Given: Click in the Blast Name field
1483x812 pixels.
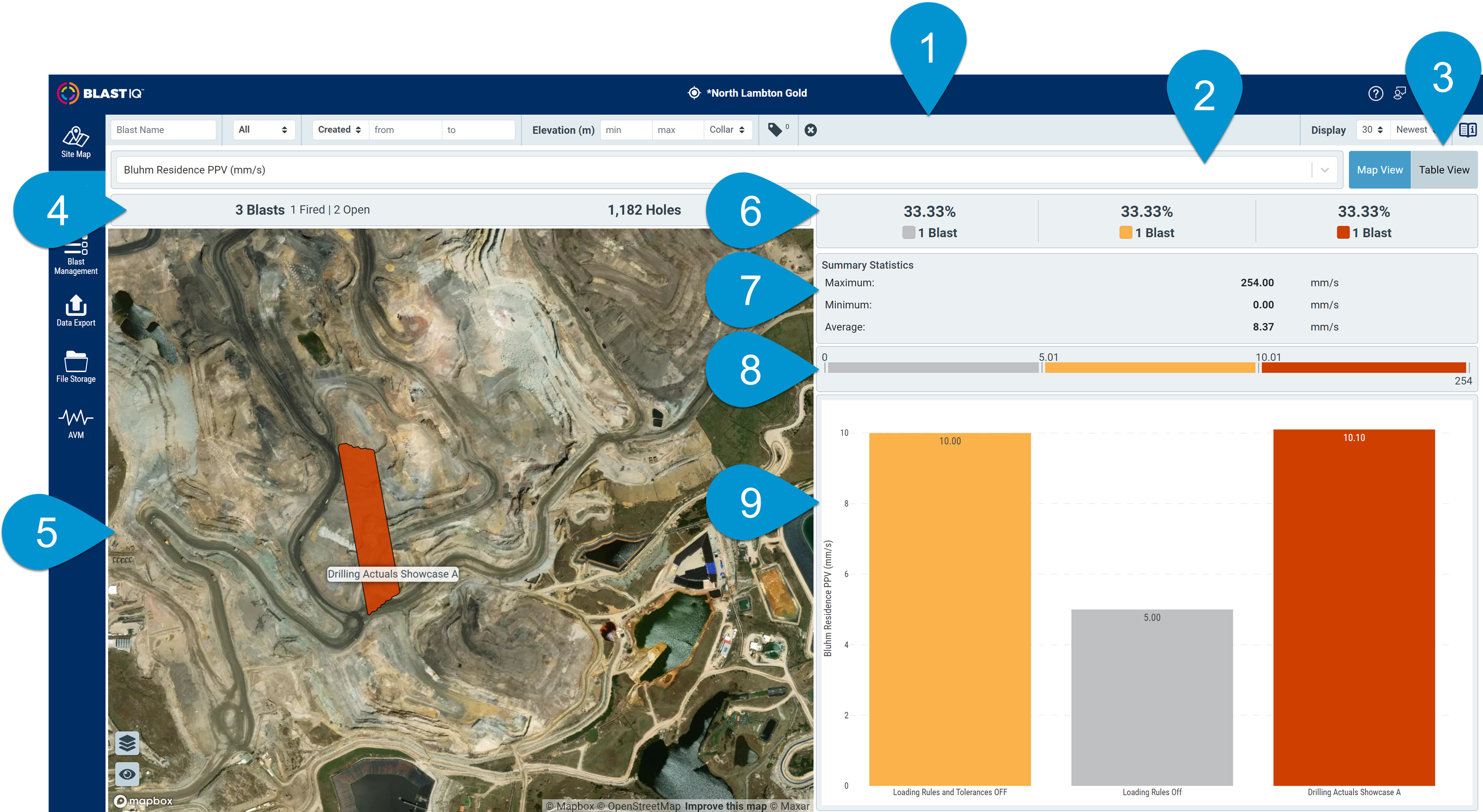Looking at the screenshot, I should click(163, 130).
